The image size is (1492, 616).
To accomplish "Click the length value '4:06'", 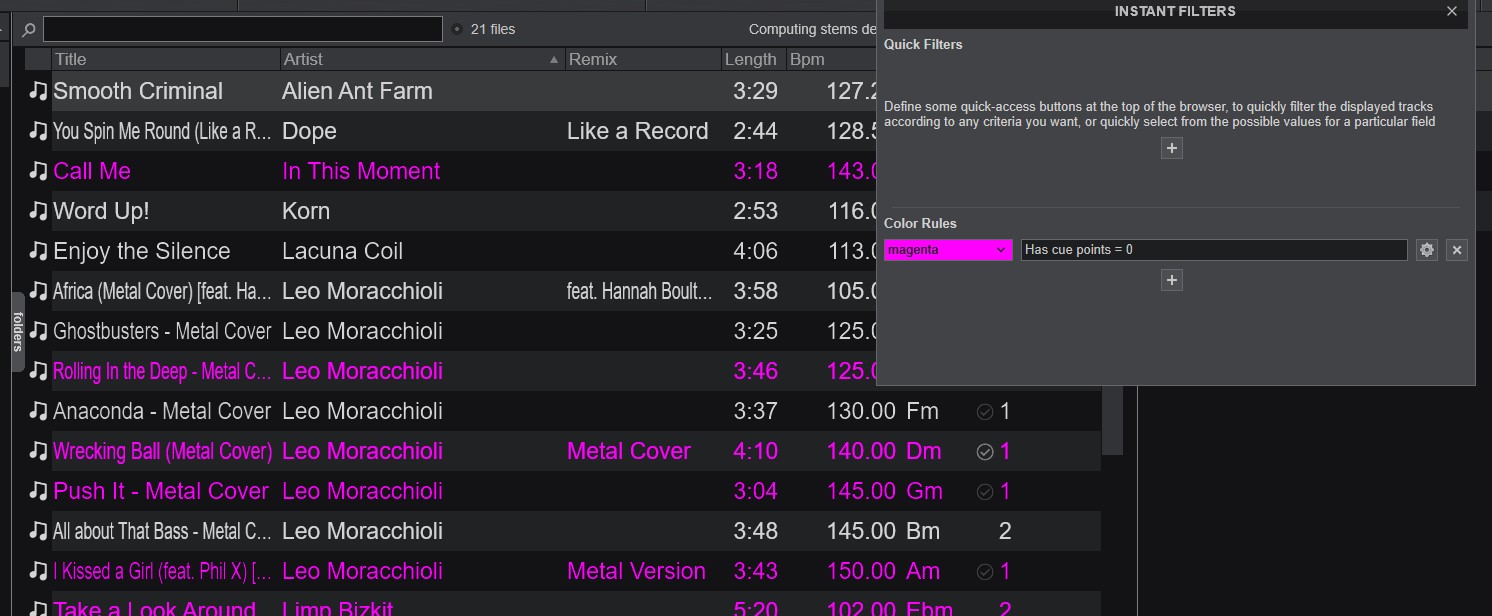I will coord(755,251).
